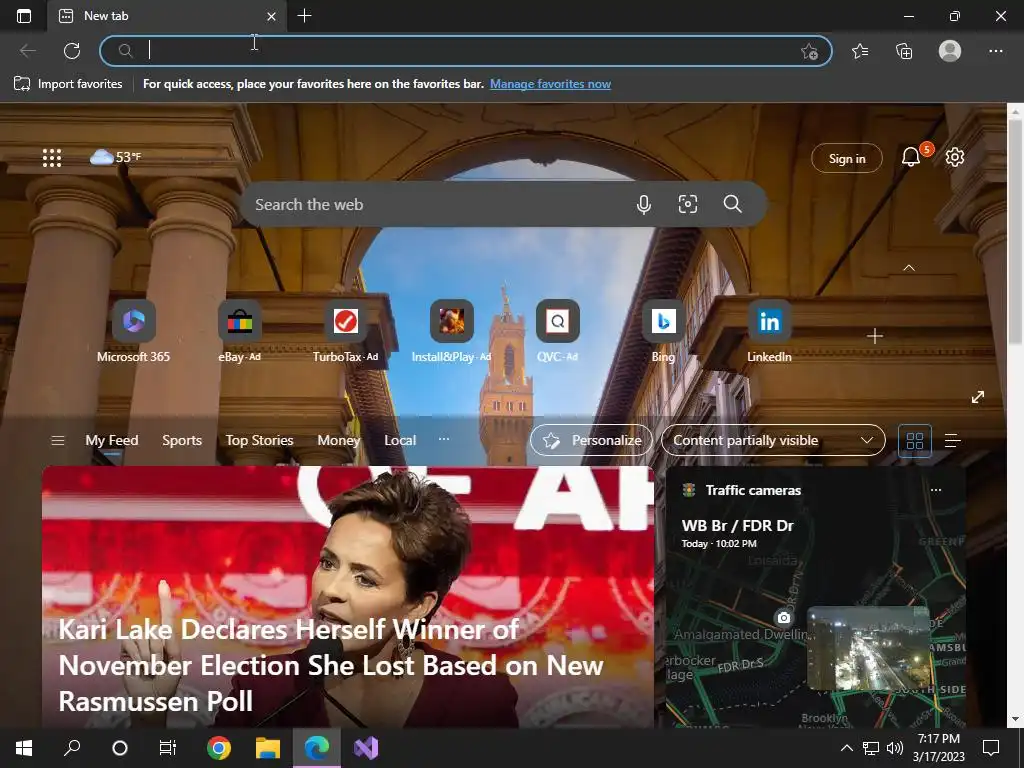
Task: Open page settings gear icon
Action: 955,157
